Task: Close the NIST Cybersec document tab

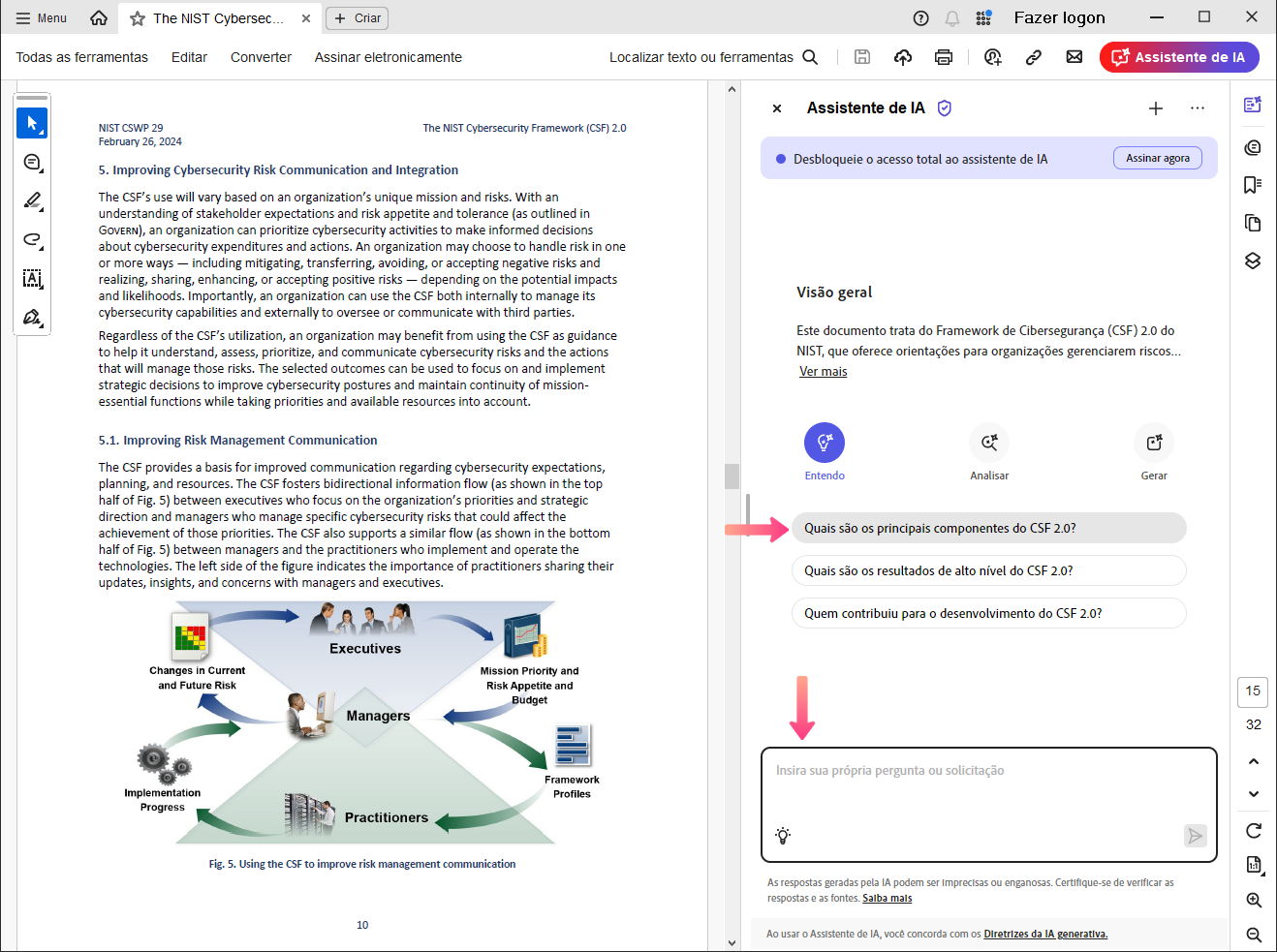Action: tap(306, 18)
